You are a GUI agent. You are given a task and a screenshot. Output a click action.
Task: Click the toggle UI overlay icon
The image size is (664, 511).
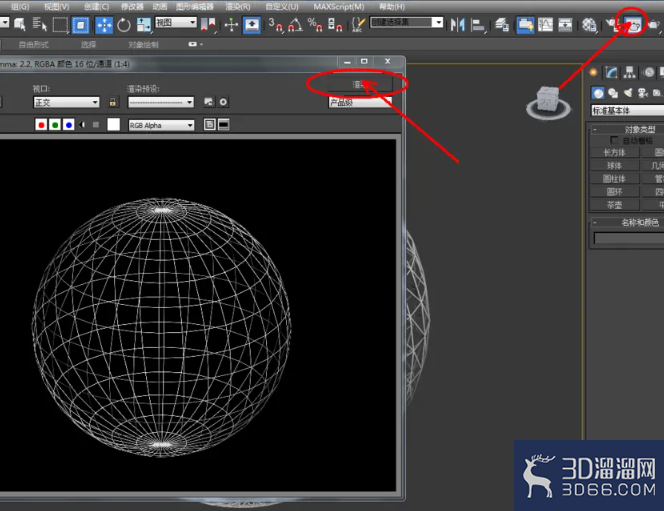point(209,124)
